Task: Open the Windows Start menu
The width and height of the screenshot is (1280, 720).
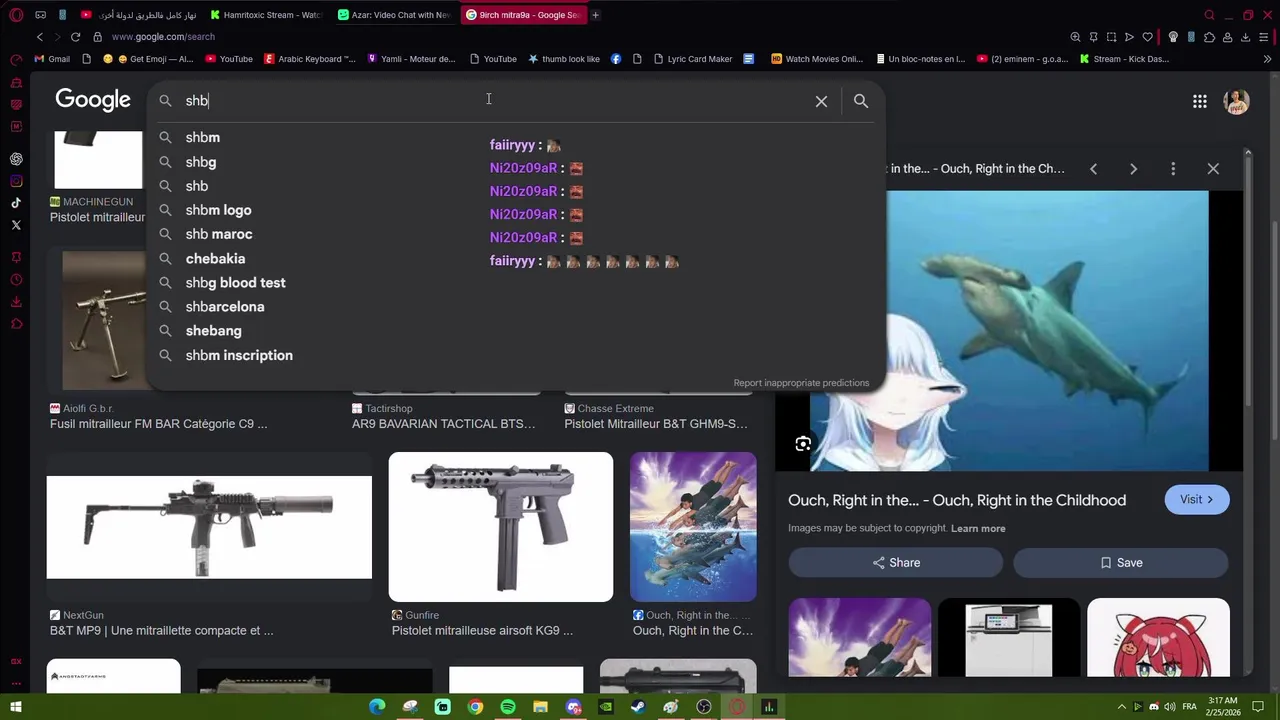Action: click(16, 707)
